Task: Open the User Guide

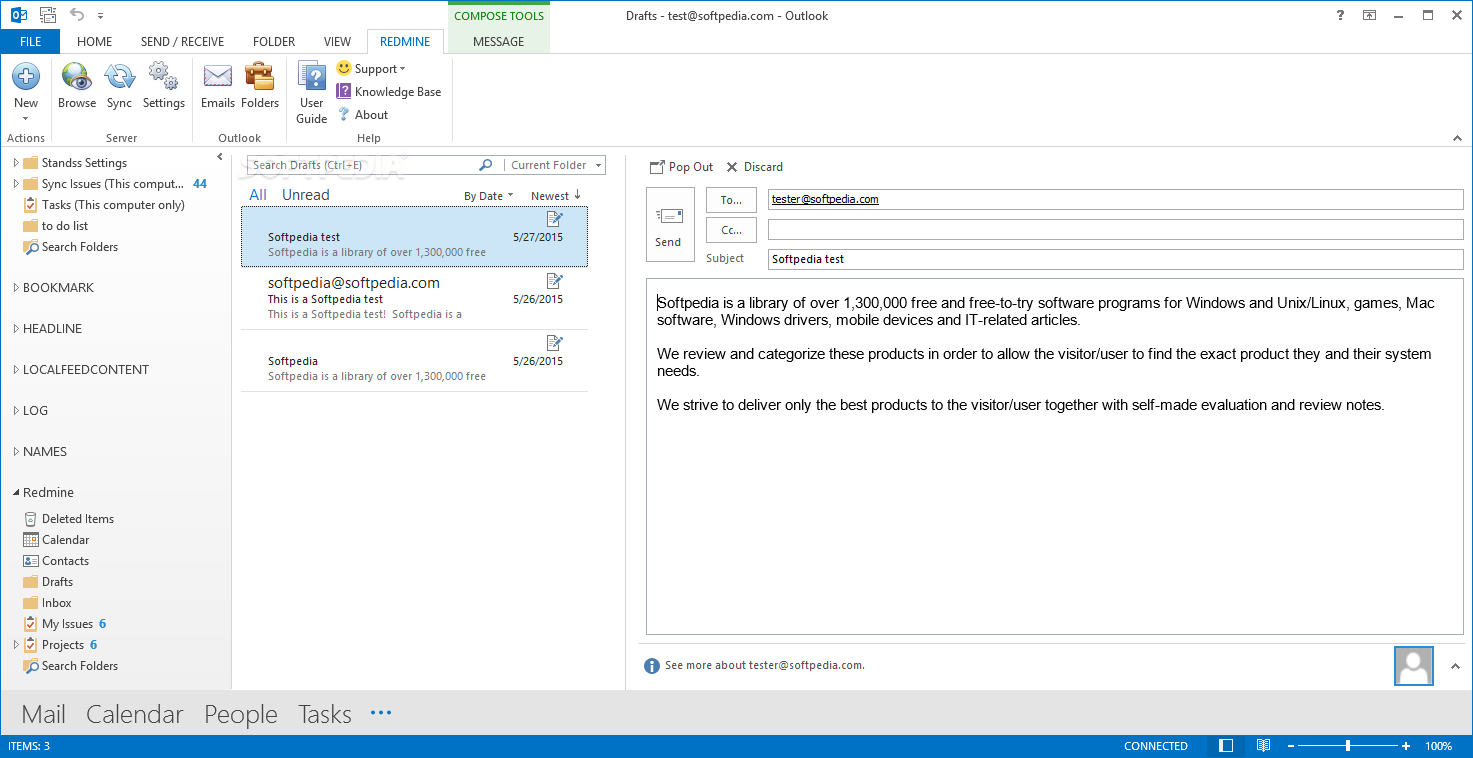Action: click(312, 93)
